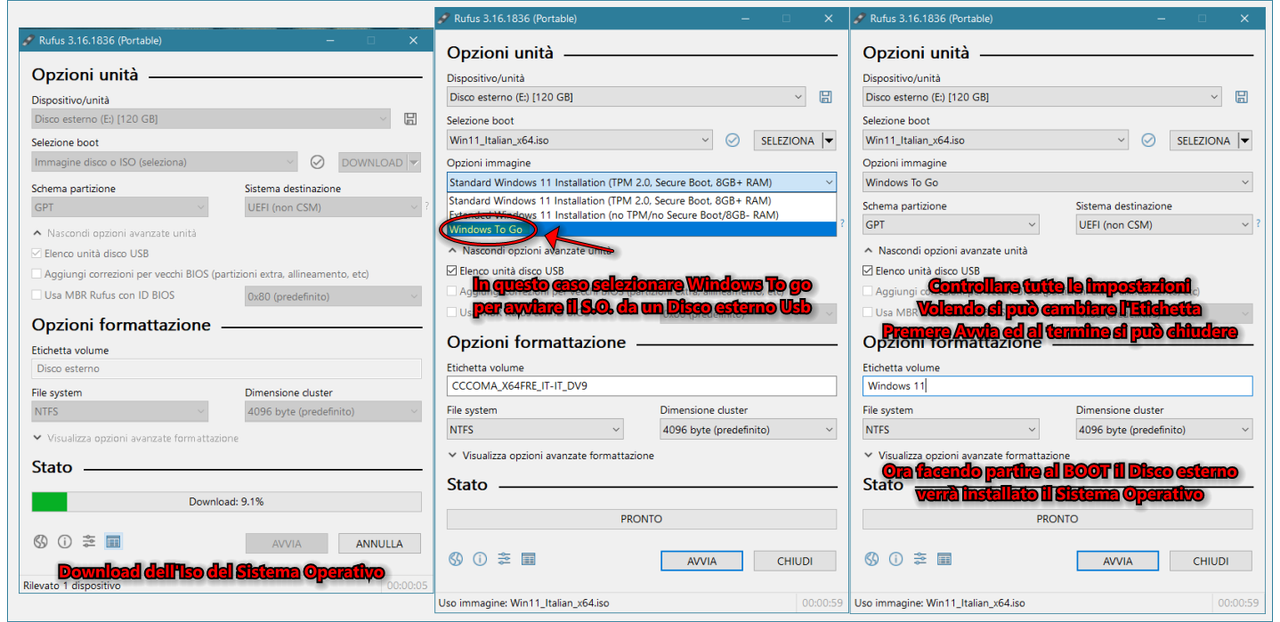Click the checksum checkmark icon in middle Rufus window
This screenshot has height=622, width=1280.
point(732,140)
